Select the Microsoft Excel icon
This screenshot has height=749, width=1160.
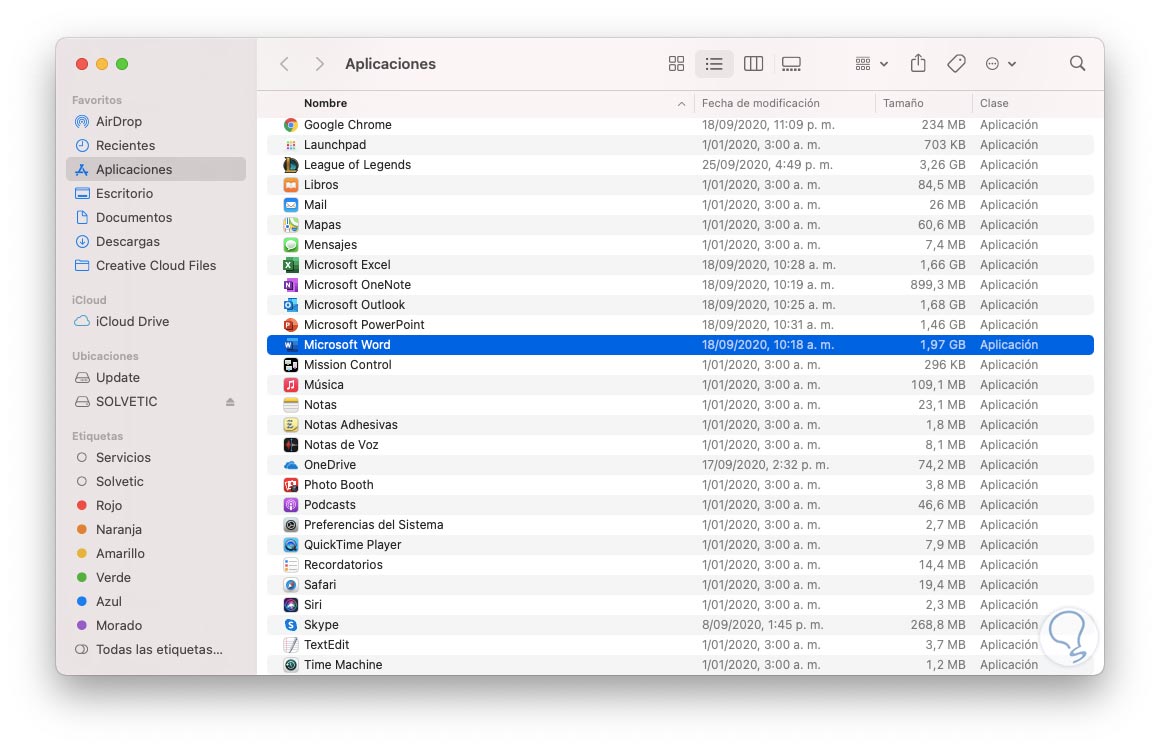[291, 265]
